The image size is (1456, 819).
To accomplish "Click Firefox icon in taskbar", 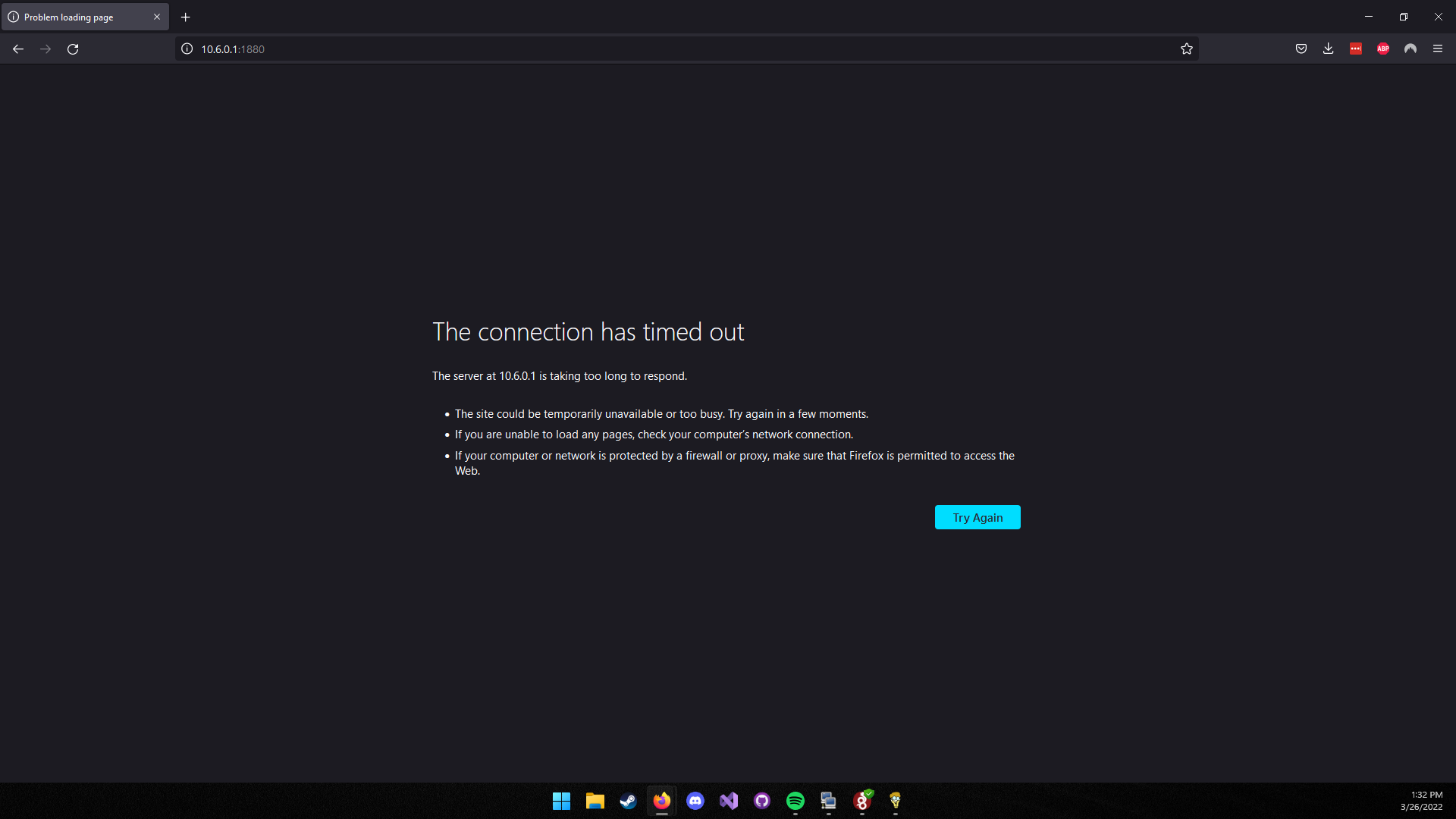I will (x=662, y=801).
